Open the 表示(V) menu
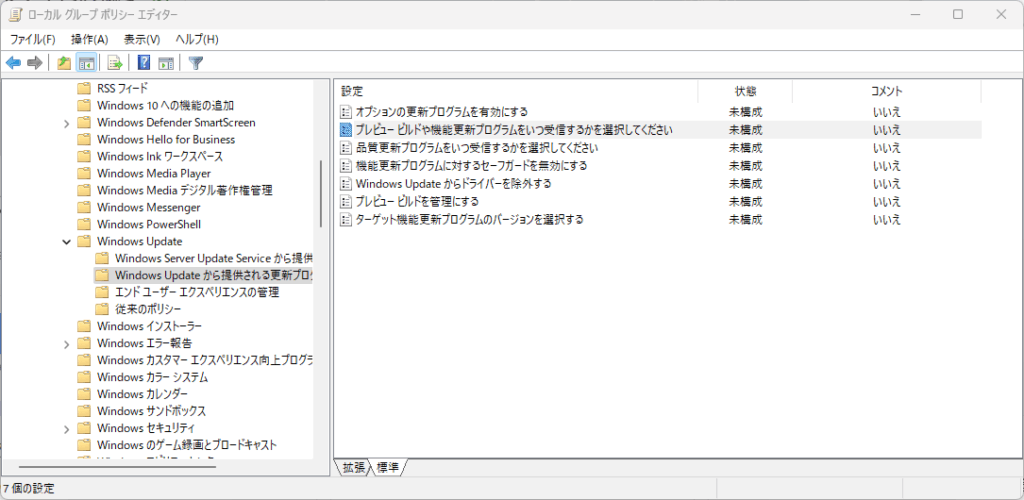Image resolution: width=1024 pixels, height=500 pixels. click(x=142, y=40)
